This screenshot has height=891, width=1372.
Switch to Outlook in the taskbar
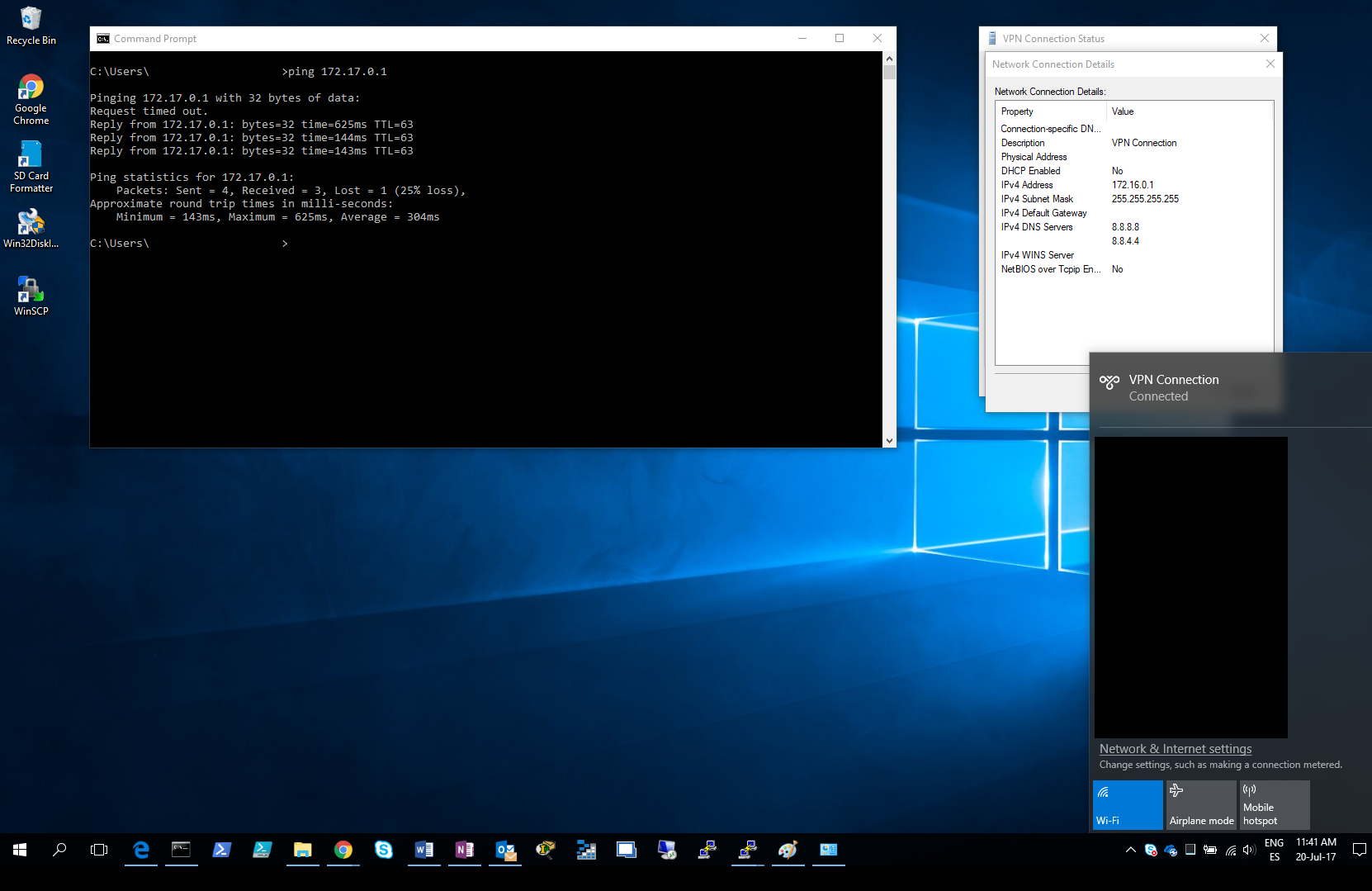click(x=505, y=850)
